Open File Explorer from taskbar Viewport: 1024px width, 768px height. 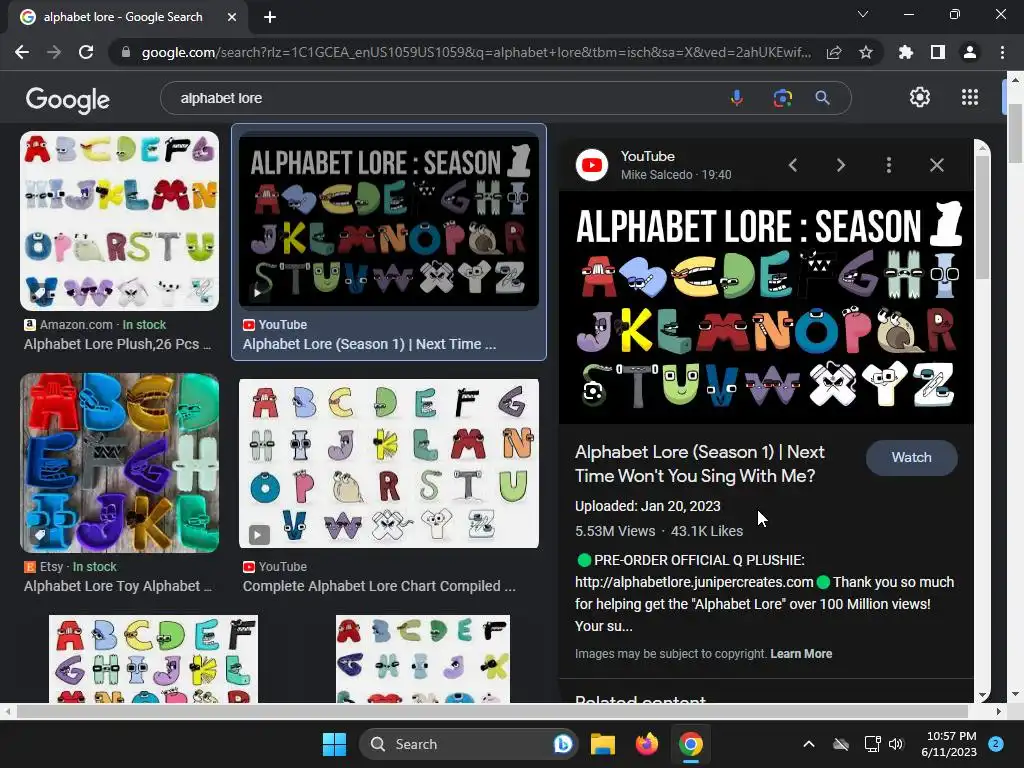(603, 744)
